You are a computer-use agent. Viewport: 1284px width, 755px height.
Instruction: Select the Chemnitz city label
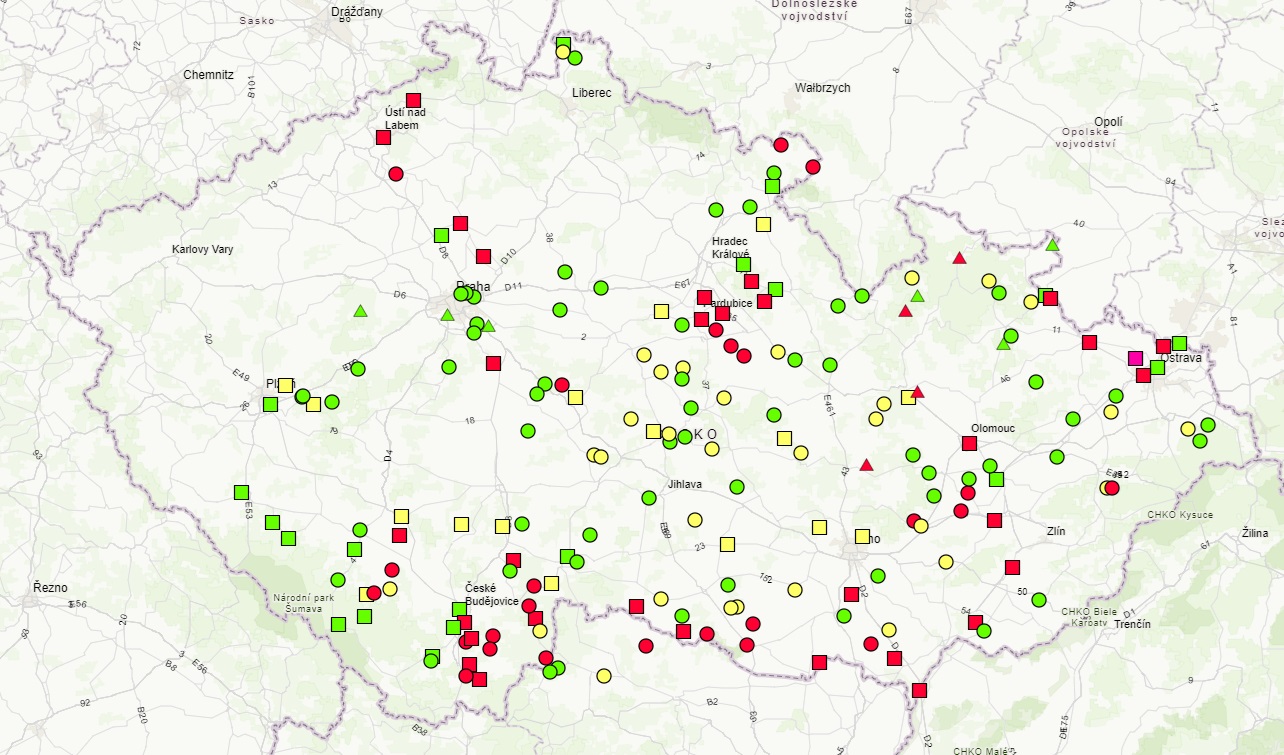[208, 75]
